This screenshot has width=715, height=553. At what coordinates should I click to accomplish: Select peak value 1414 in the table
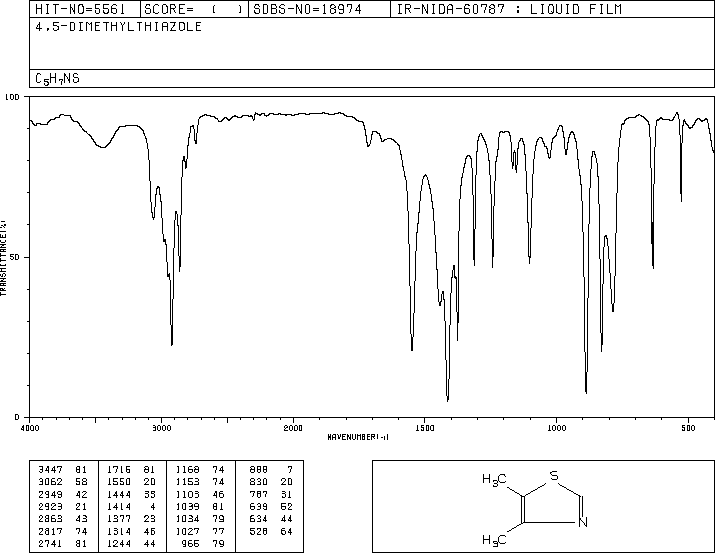click(119, 506)
